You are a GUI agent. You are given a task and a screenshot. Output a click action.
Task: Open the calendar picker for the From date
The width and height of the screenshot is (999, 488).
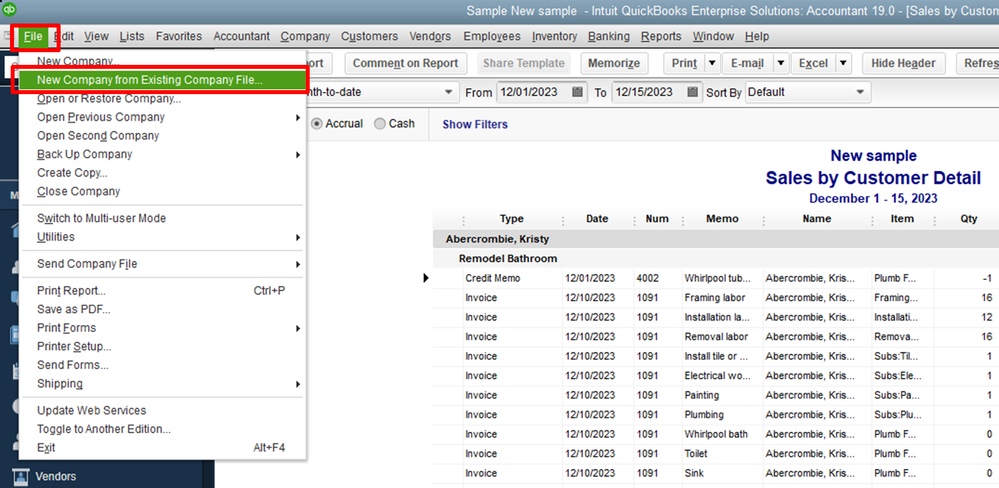point(577,92)
